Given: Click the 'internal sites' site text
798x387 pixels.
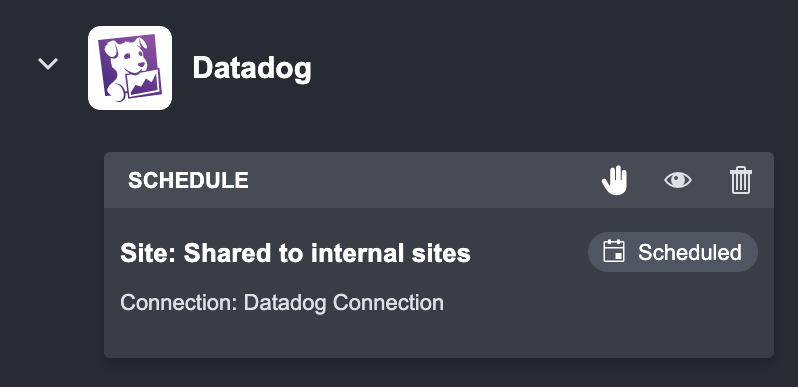Looking at the screenshot, I should (x=390, y=253).
